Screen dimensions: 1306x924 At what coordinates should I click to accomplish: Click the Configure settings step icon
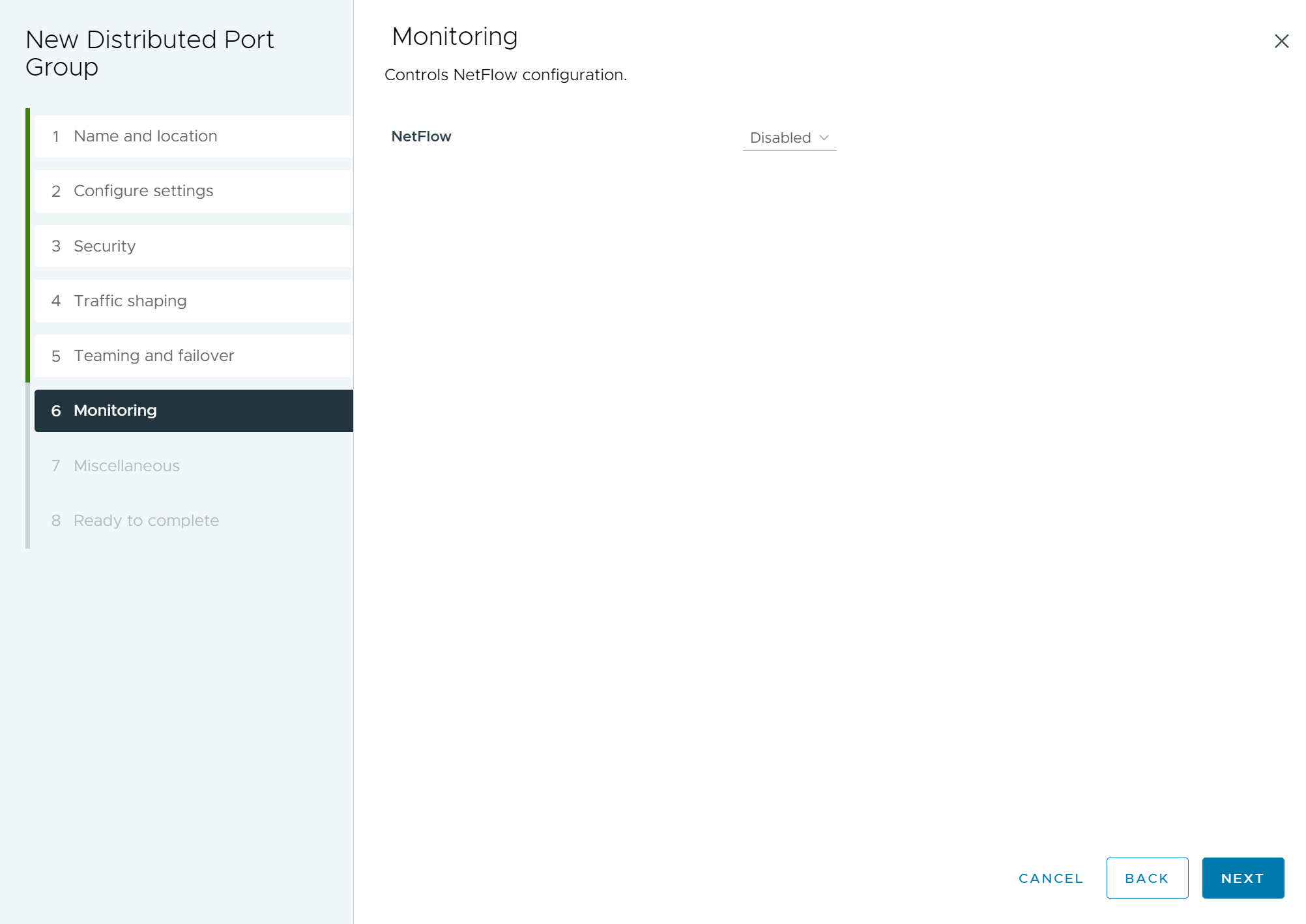click(56, 190)
